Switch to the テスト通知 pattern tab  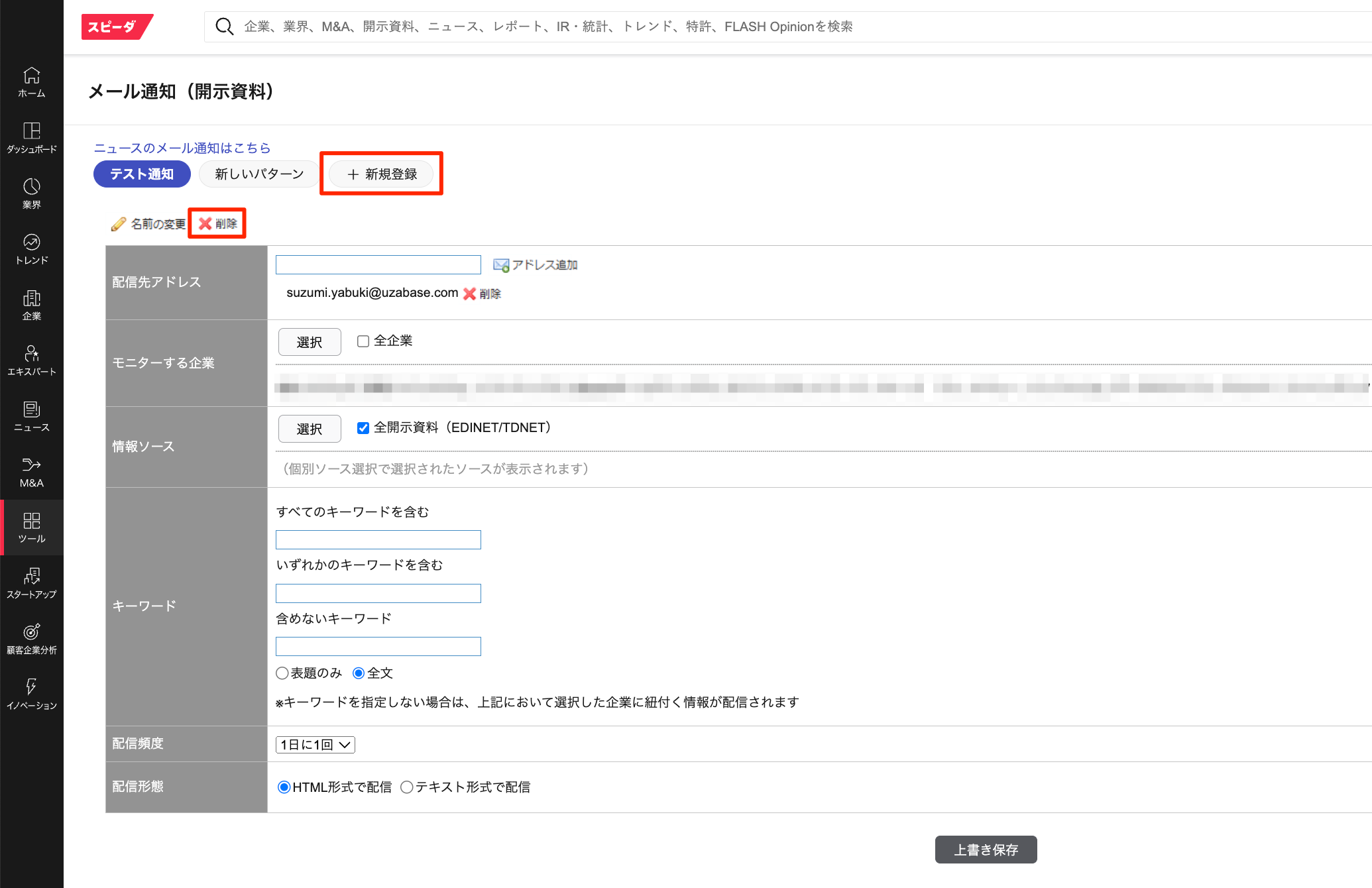coord(142,174)
